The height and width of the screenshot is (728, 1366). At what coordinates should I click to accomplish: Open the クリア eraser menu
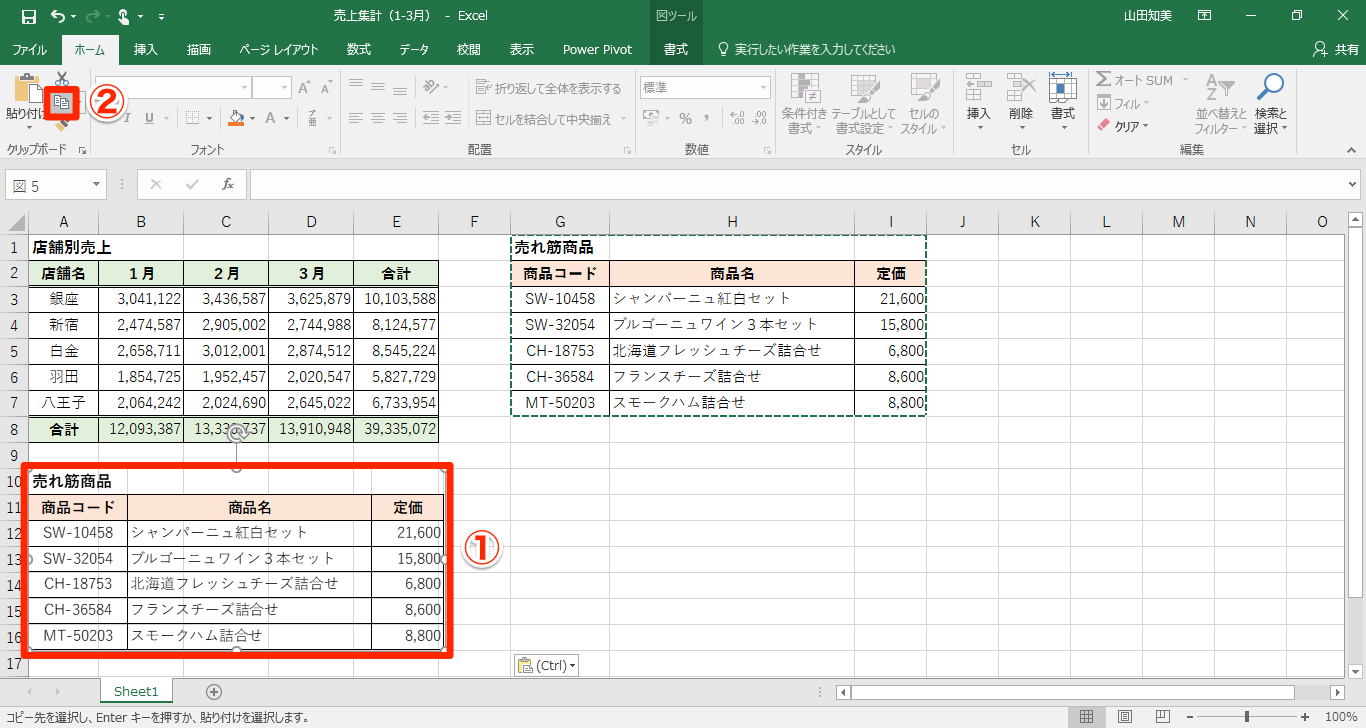[1123, 126]
